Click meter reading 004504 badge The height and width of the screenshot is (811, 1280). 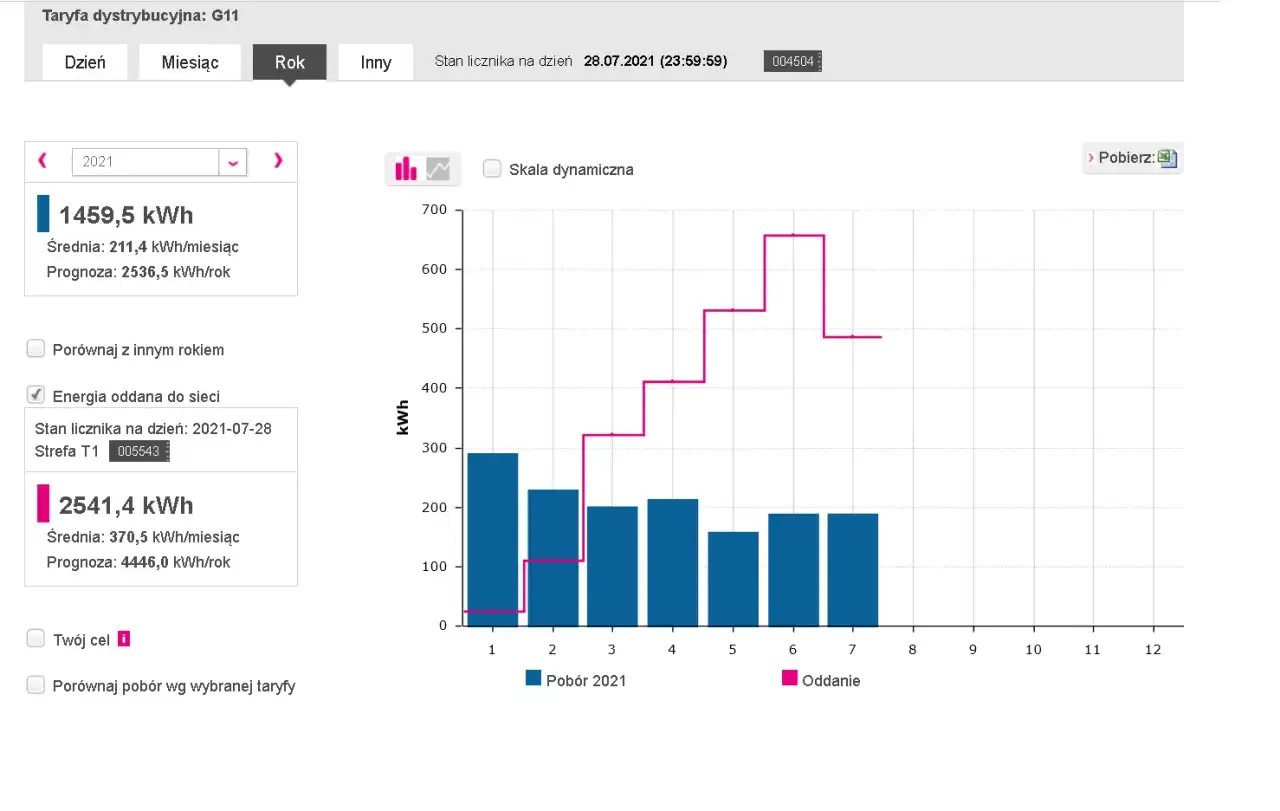792,62
